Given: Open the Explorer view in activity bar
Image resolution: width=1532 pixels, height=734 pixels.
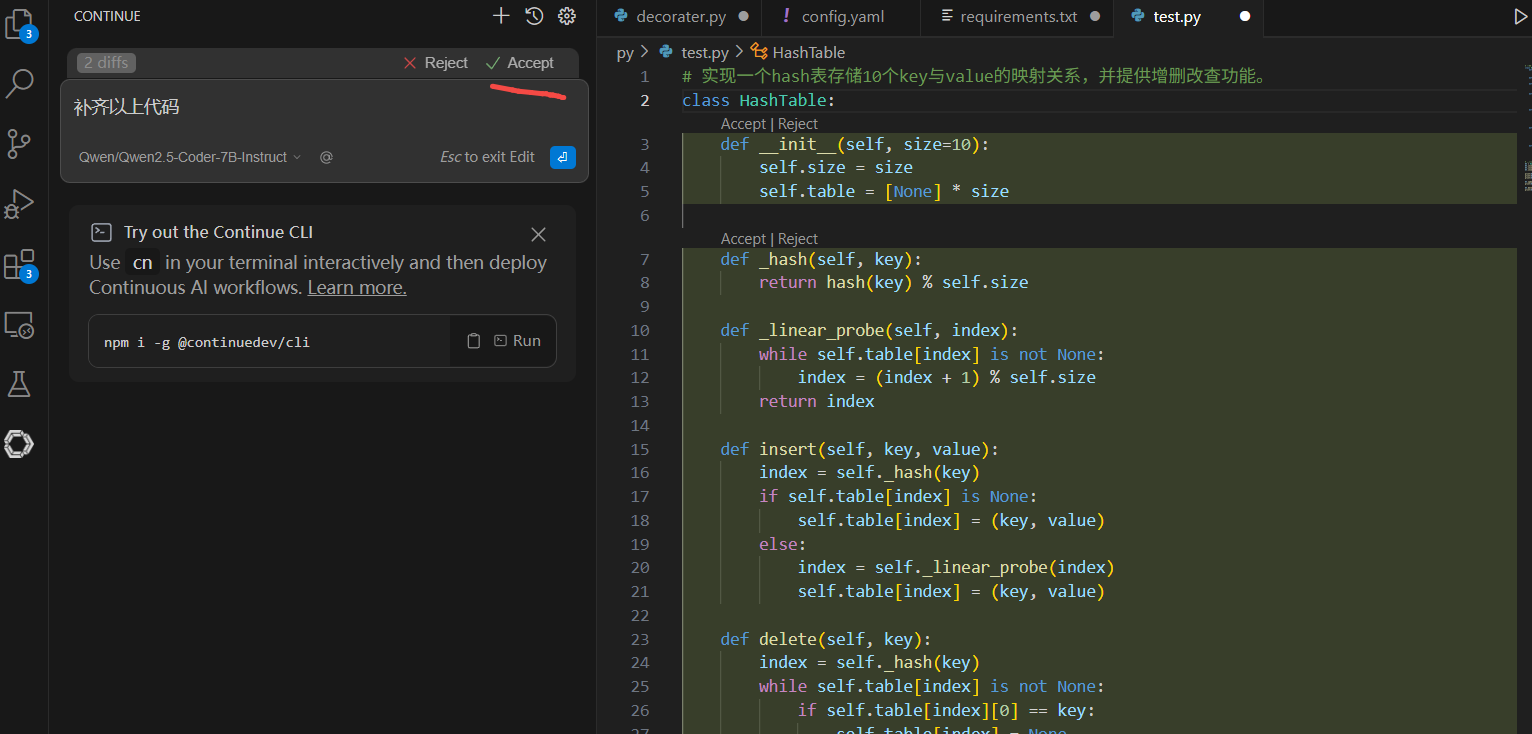Looking at the screenshot, I should click(x=20, y=24).
